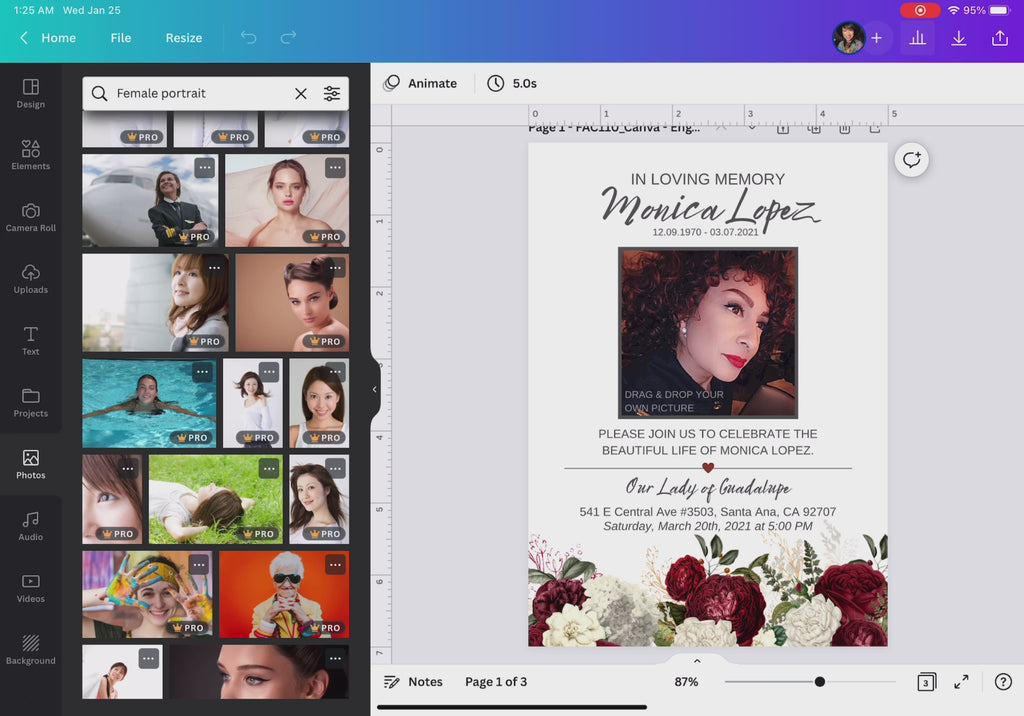Viewport: 1024px width, 716px height.
Task: Download the design
Action: tap(959, 38)
